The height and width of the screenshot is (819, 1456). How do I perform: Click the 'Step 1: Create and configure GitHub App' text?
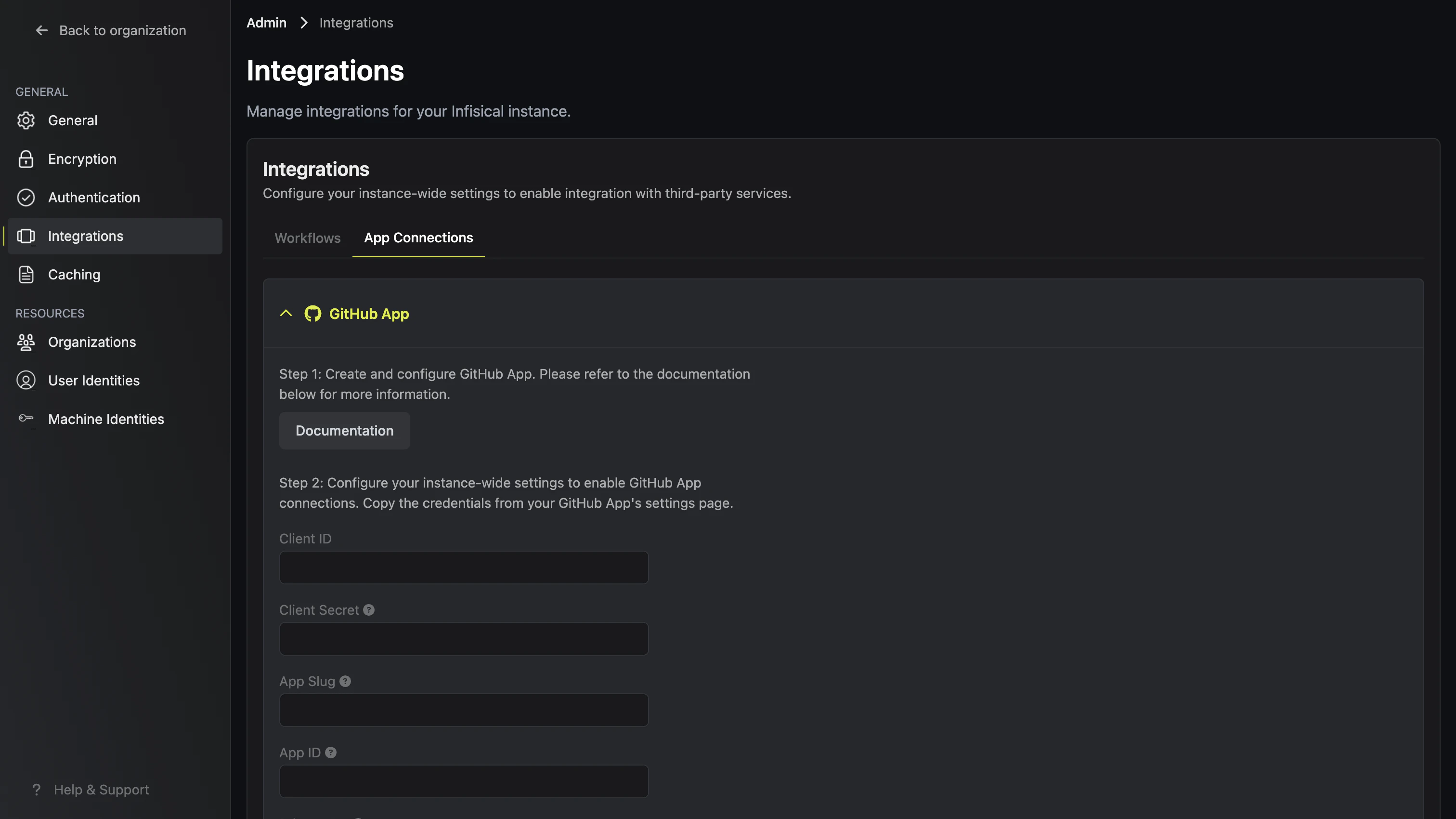click(x=514, y=384)
